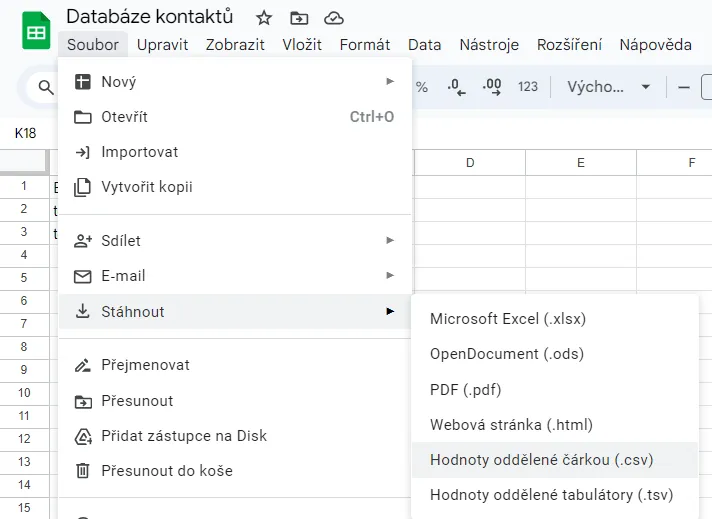This screenshot has height=519, width=712.
Task: Click the move to folder icon
Action: (x=299, y=18)
